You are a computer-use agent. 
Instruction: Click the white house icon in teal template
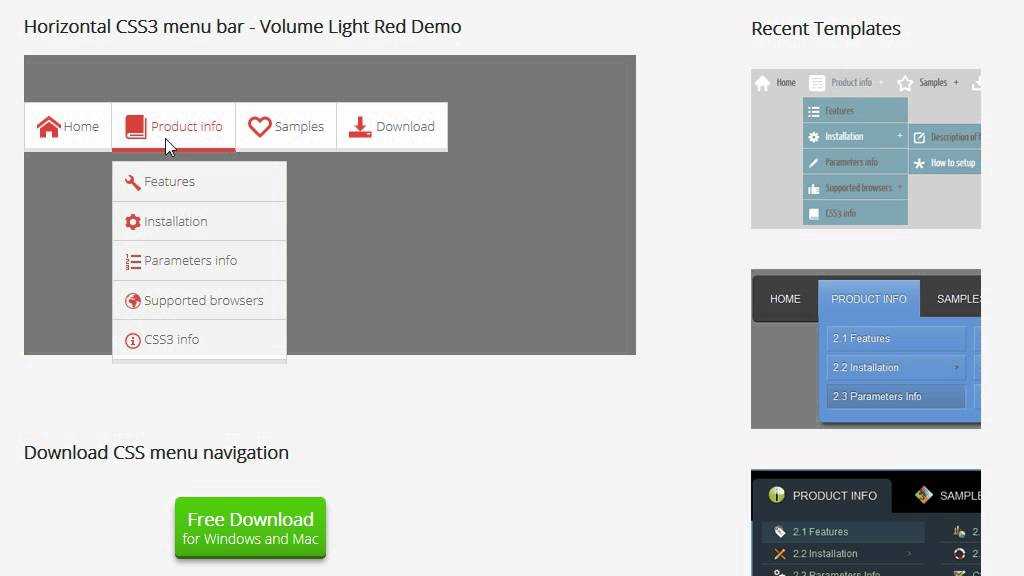coord(762,83)
